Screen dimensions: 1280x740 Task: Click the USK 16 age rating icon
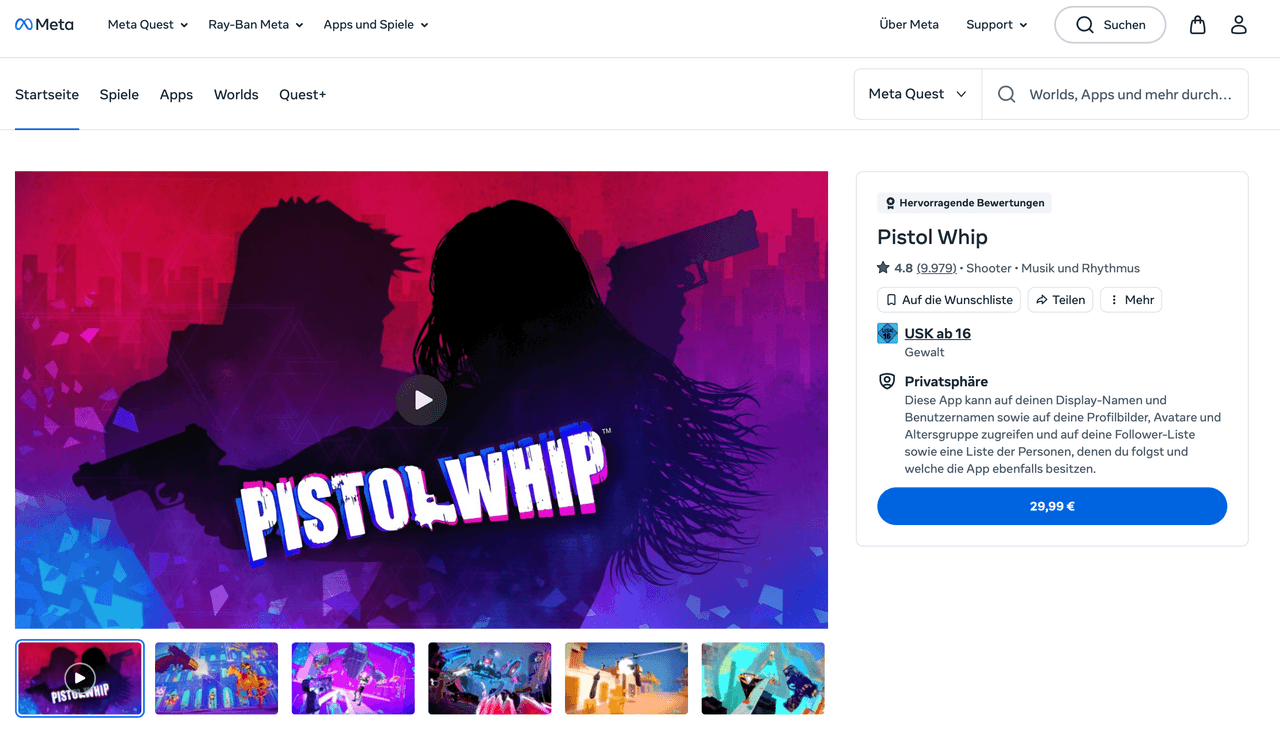pyautogui.click(x=887, y=334)
